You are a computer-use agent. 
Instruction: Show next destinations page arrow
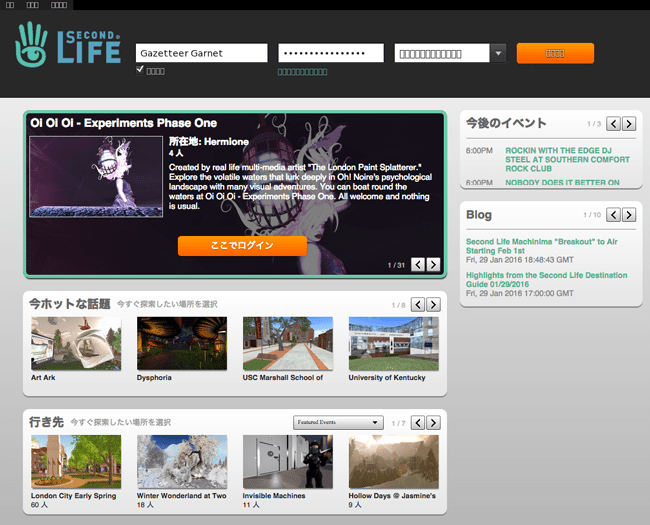pos(433,423)
